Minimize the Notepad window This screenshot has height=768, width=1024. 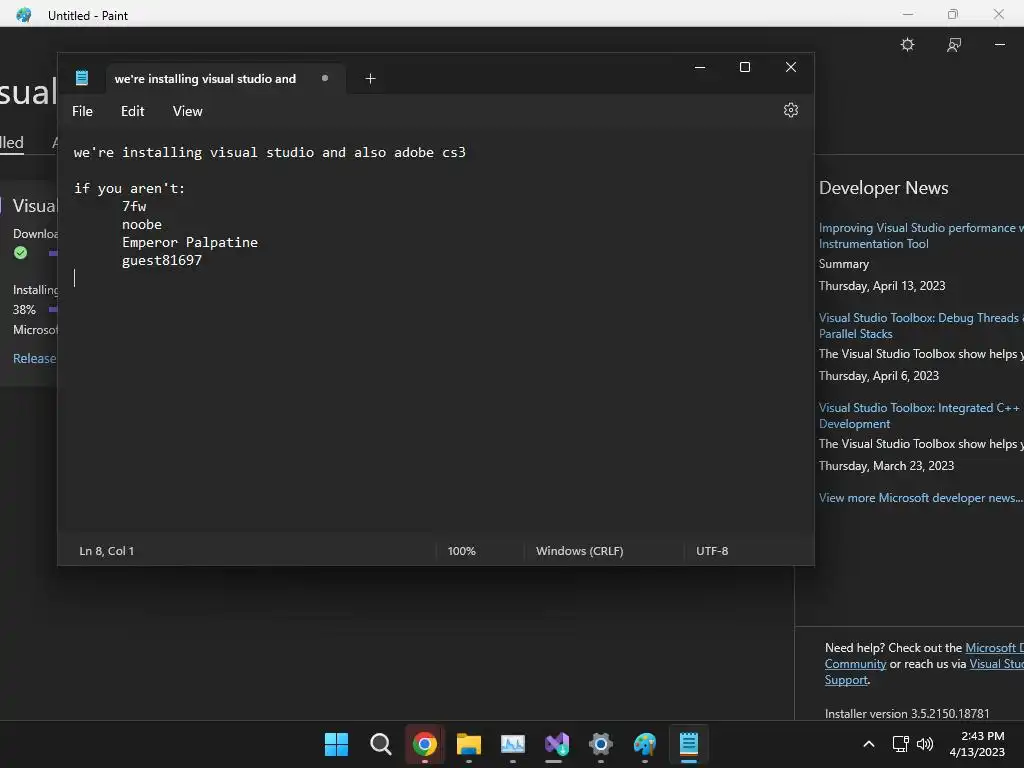point(699,67)
